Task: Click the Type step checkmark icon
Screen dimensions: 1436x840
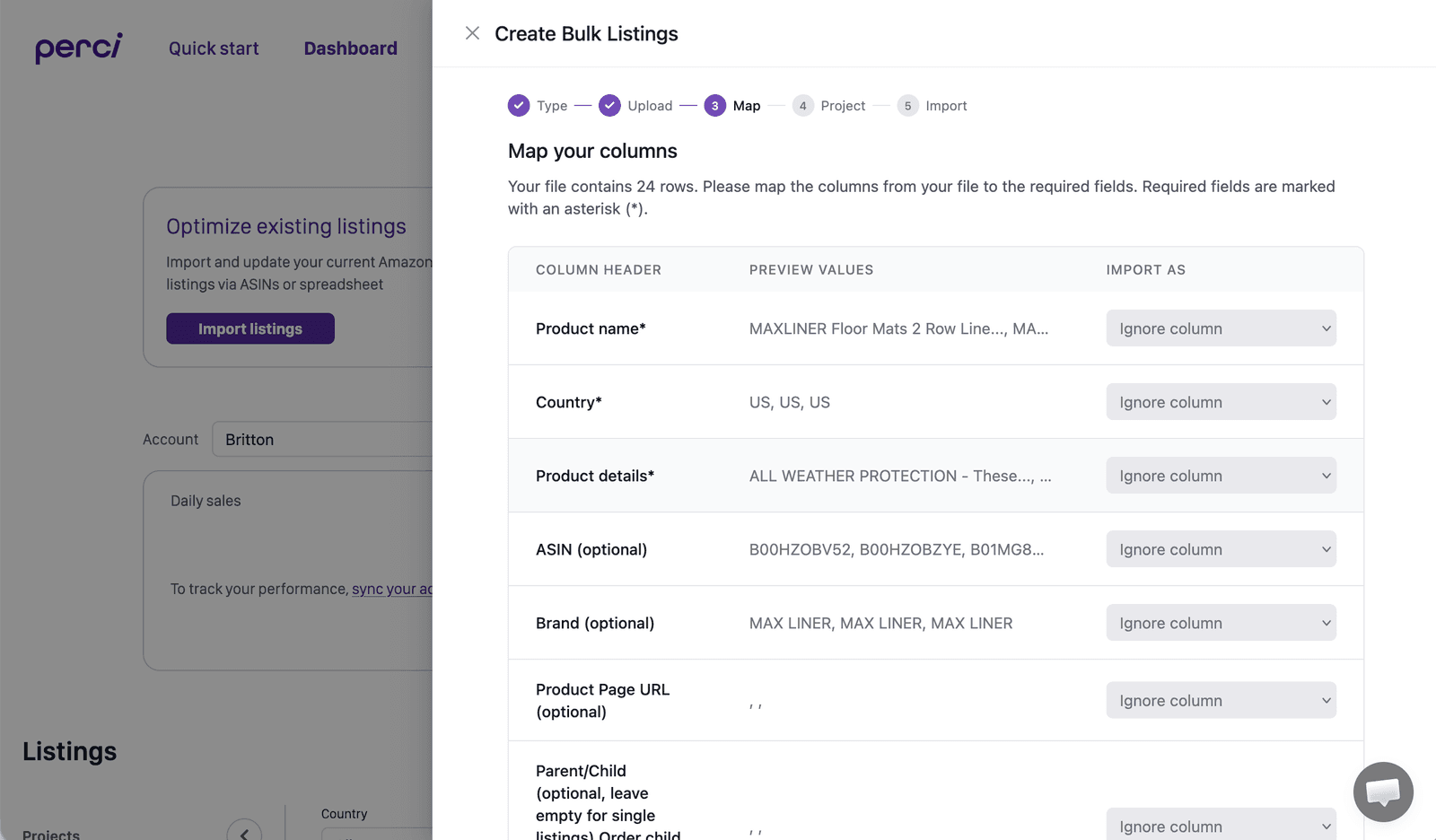Action: (x=519, y=106)
